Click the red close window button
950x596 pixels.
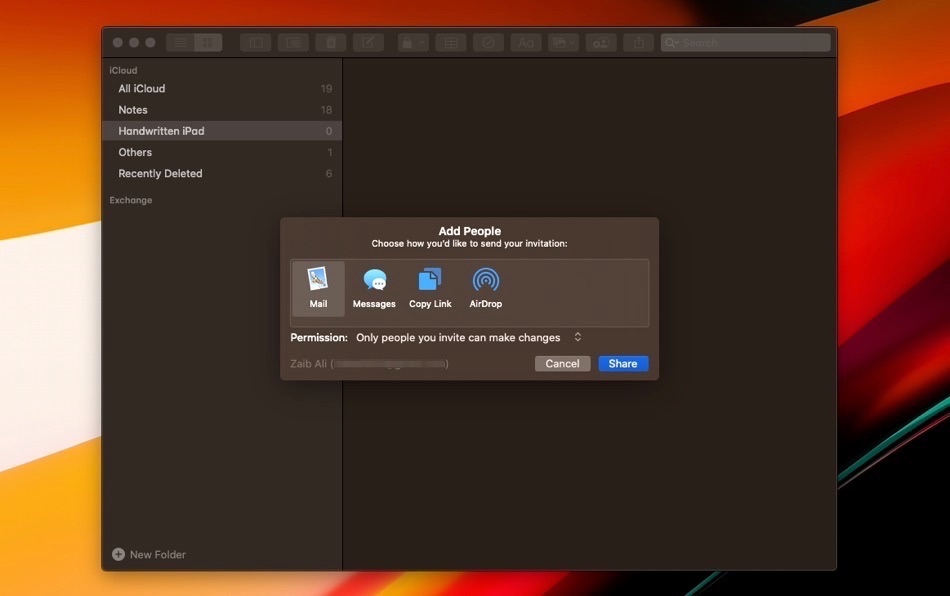pyautogui.click(x=118, y=42)
